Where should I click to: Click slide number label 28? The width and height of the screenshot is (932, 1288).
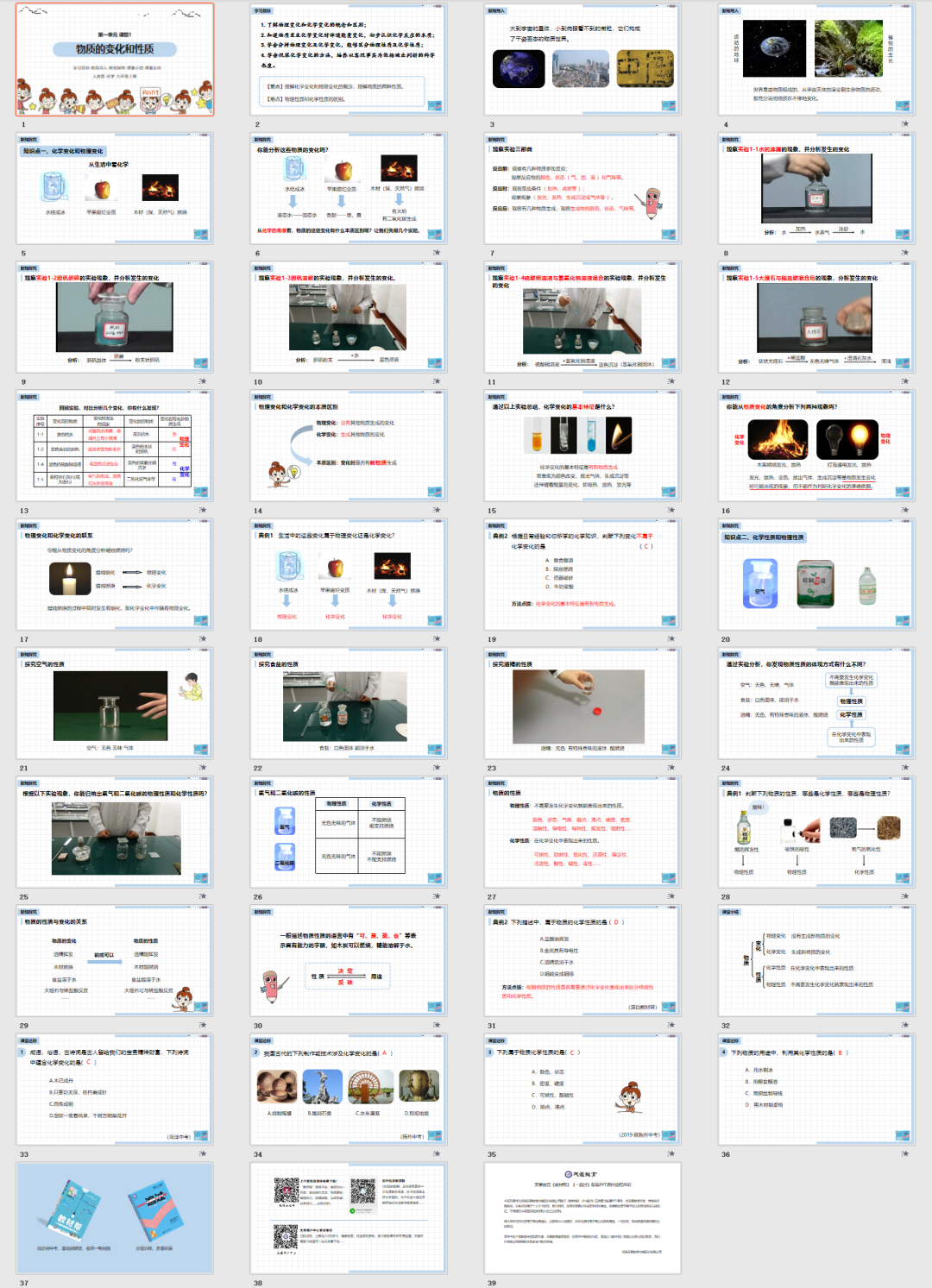tap(726, 896)
